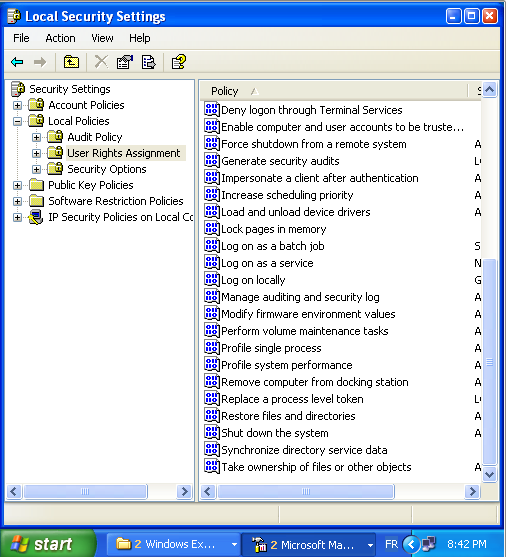Click the Start button
The height and width of the screenshot is (557, 506).
(x=48, y=544)
